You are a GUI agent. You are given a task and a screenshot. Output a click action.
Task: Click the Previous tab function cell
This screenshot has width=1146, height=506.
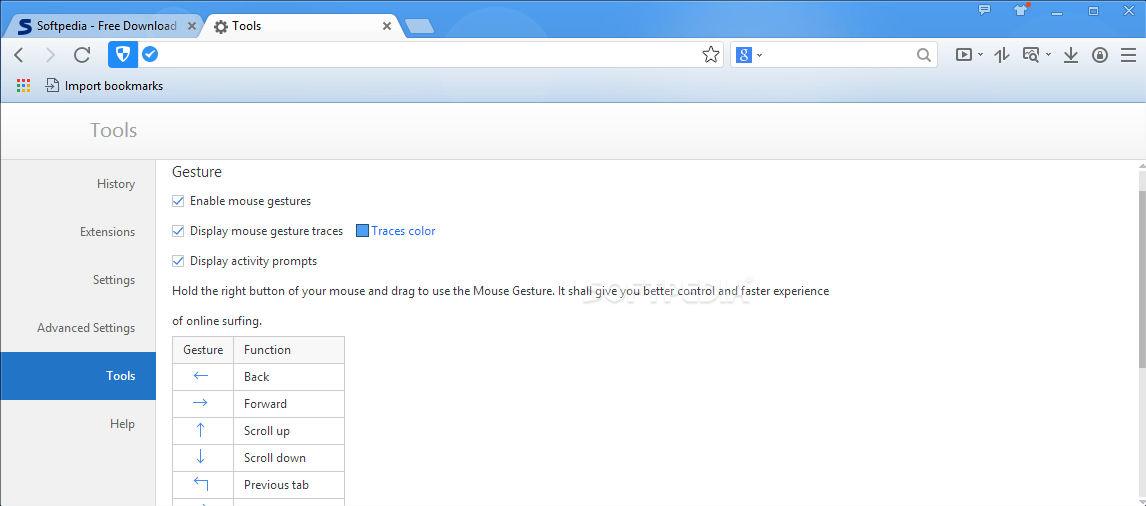point(289,485)
